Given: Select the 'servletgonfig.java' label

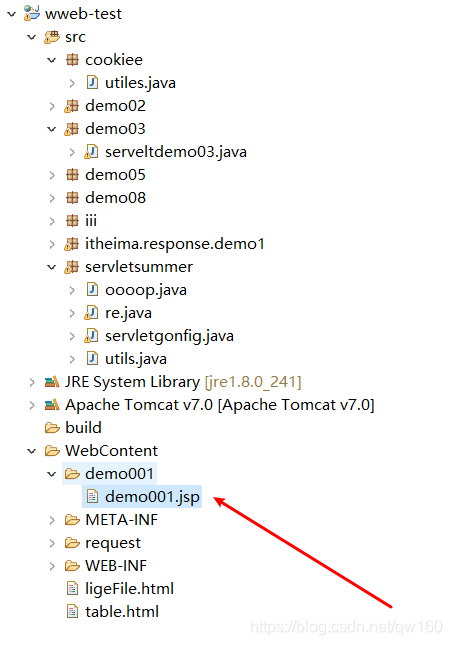Looking at the screenshot, I should pos(169,336).
